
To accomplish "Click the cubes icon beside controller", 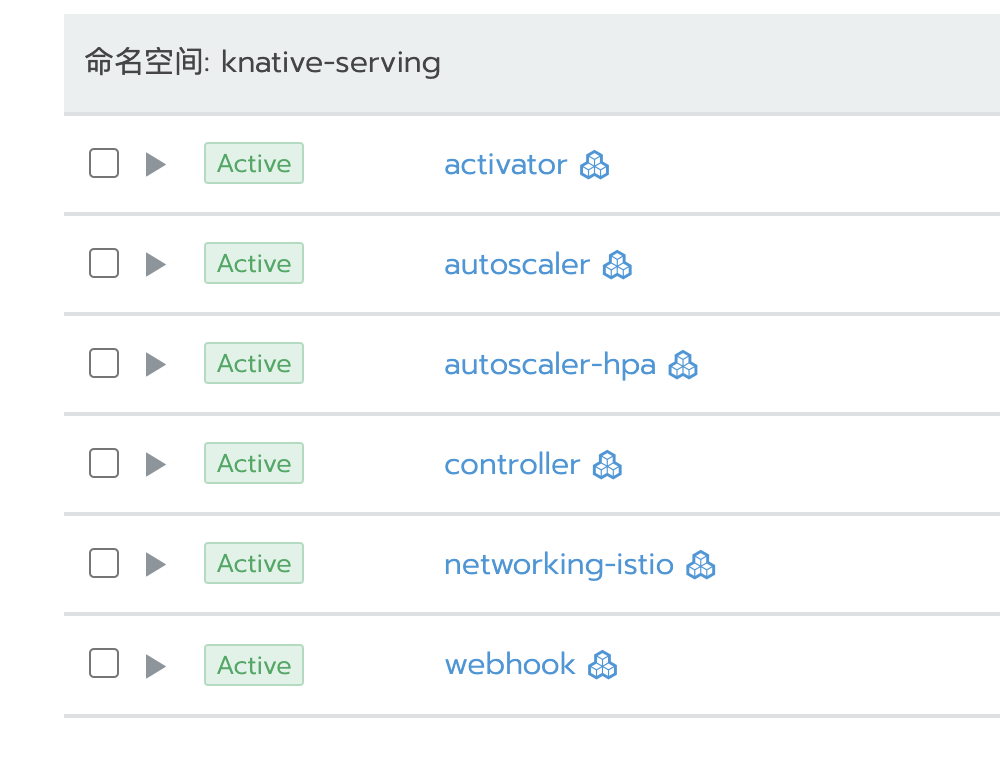I will (607, 464).
